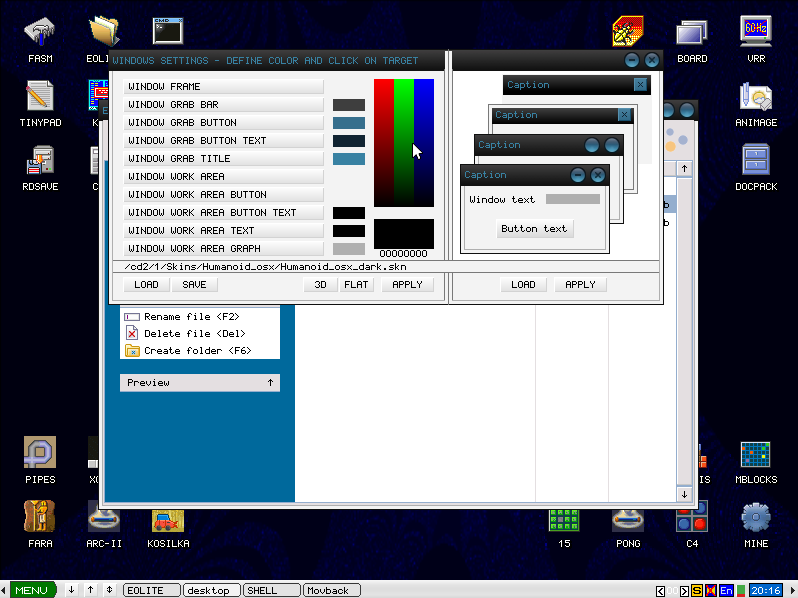The image size is (798, 598).
Task: Click the red X tray icon in taskbar
Action: coord(711,590)
